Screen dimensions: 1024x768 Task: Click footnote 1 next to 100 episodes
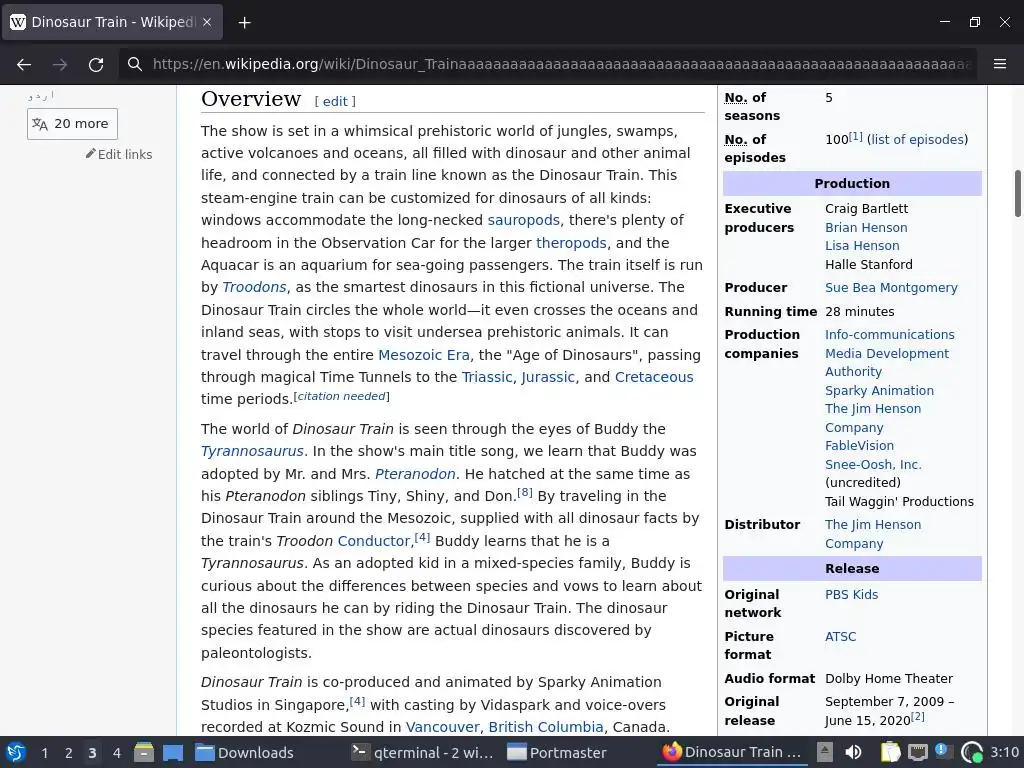pyautogui.click(x=856, y=136)
